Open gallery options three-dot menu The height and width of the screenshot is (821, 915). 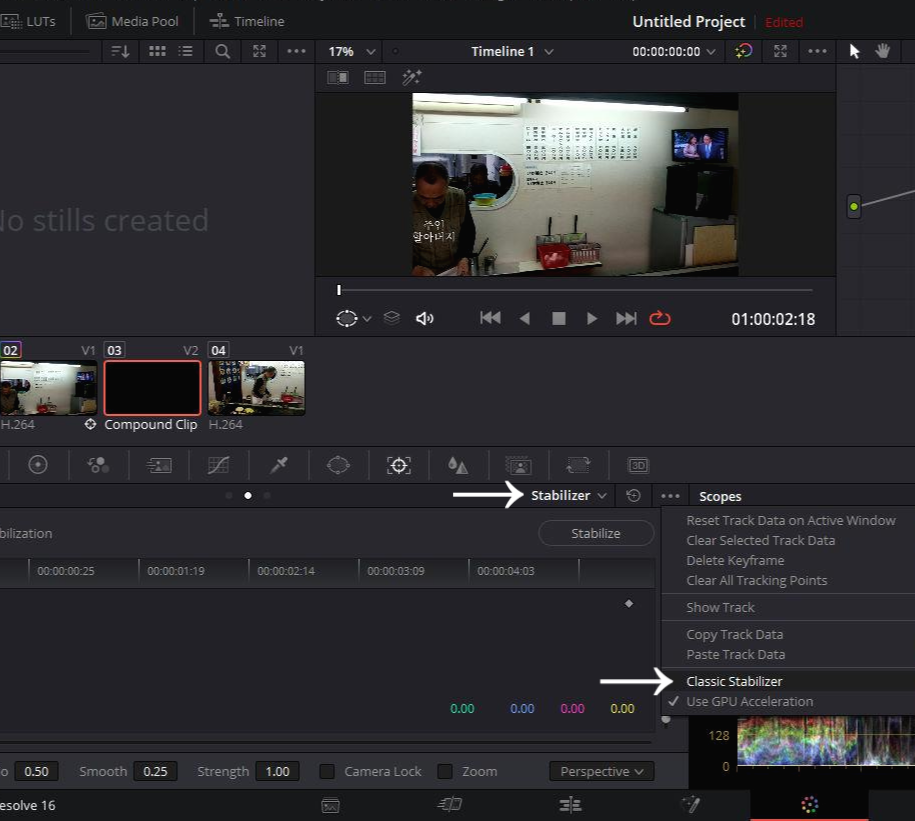point(296,51)
